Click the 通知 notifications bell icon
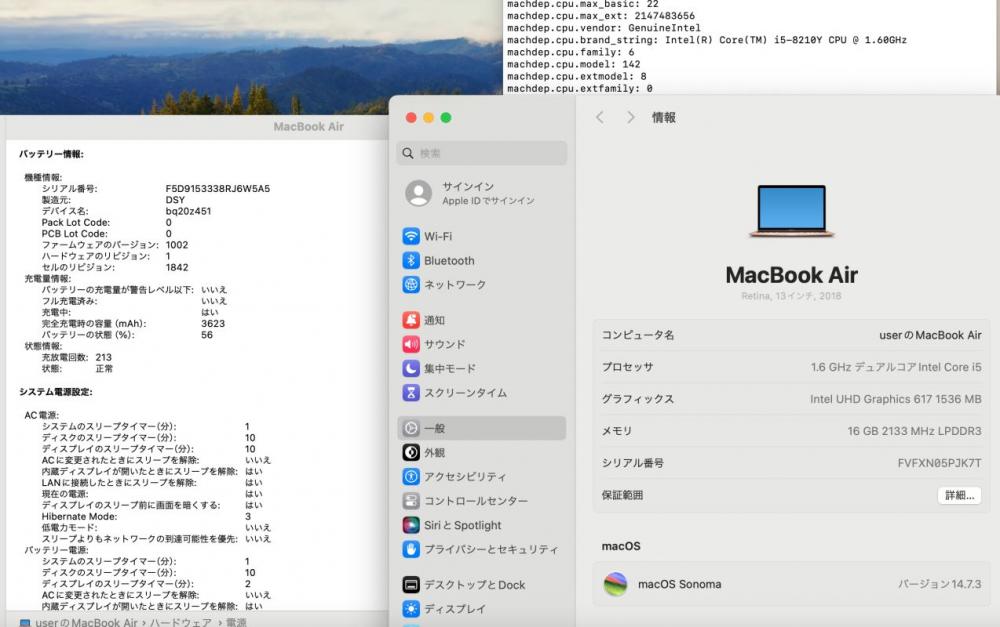The width and height of the screenshot is (1000, 627). click(411, 321)
